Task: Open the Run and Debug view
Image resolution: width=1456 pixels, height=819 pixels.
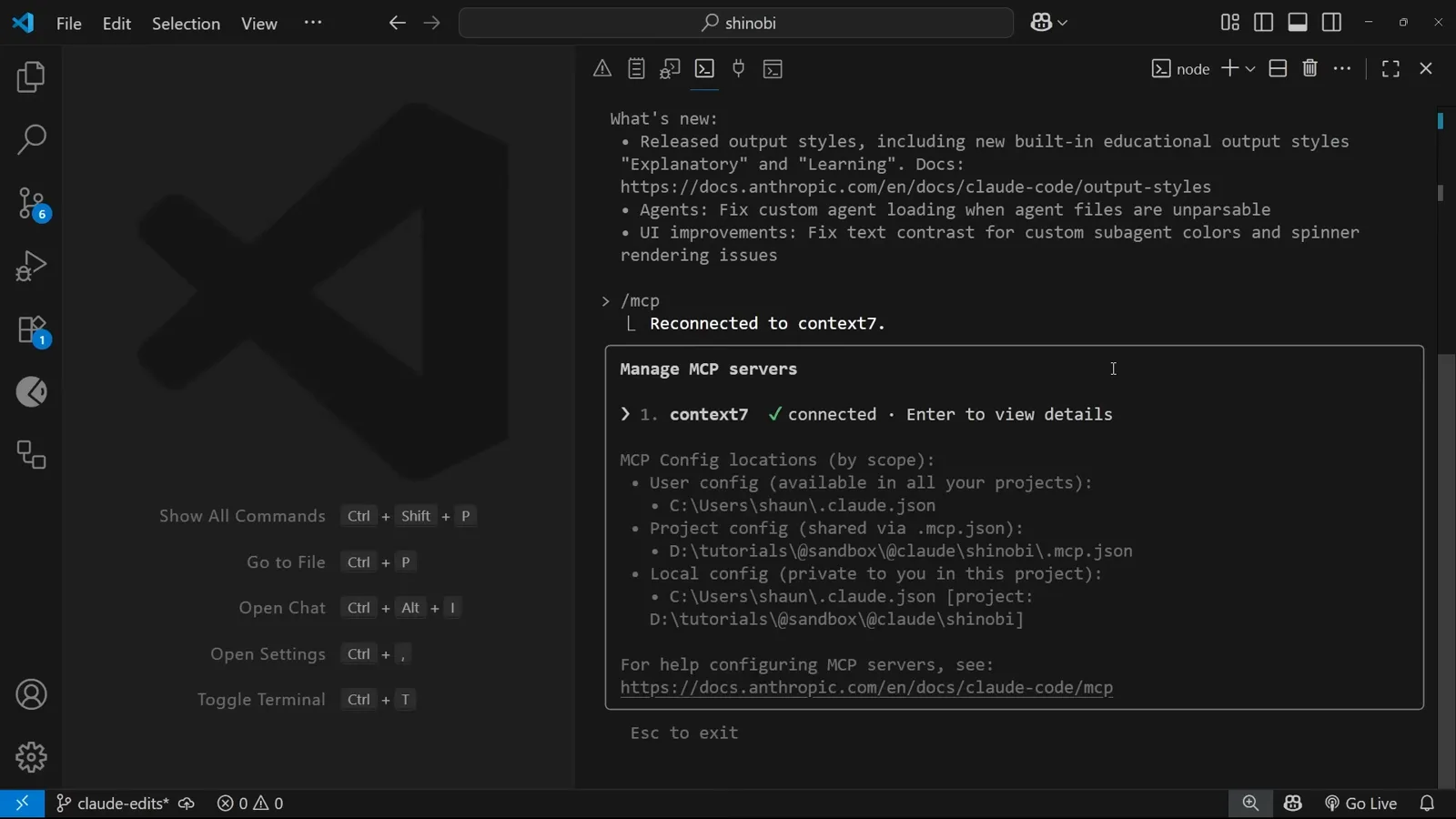Action: pyautogui.click(x=31, y=267)
